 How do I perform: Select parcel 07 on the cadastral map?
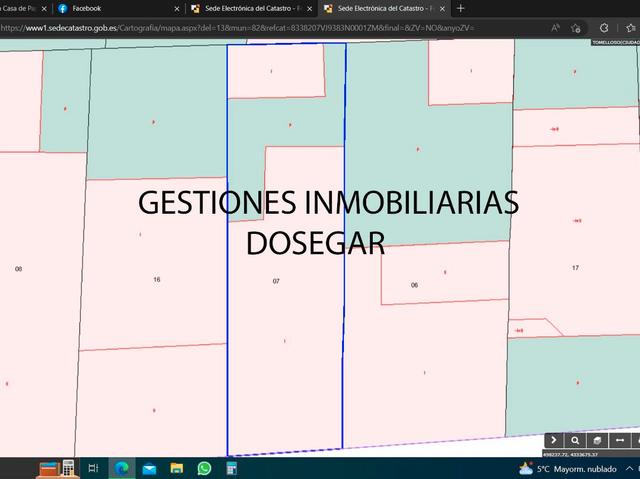(276, 282)
